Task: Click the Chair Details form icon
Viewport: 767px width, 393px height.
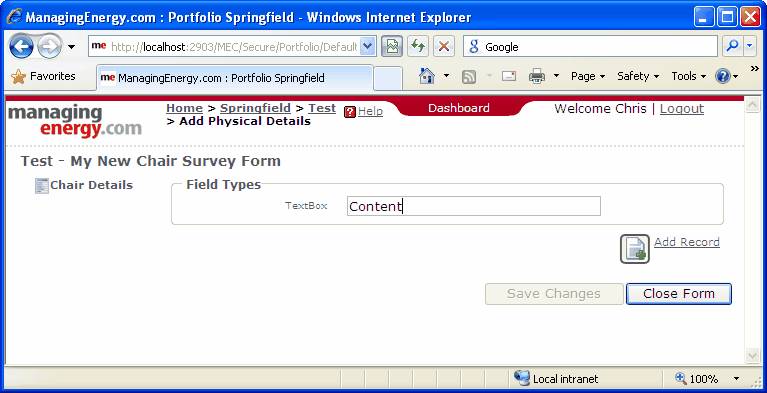Action: (x=42, y=186)
